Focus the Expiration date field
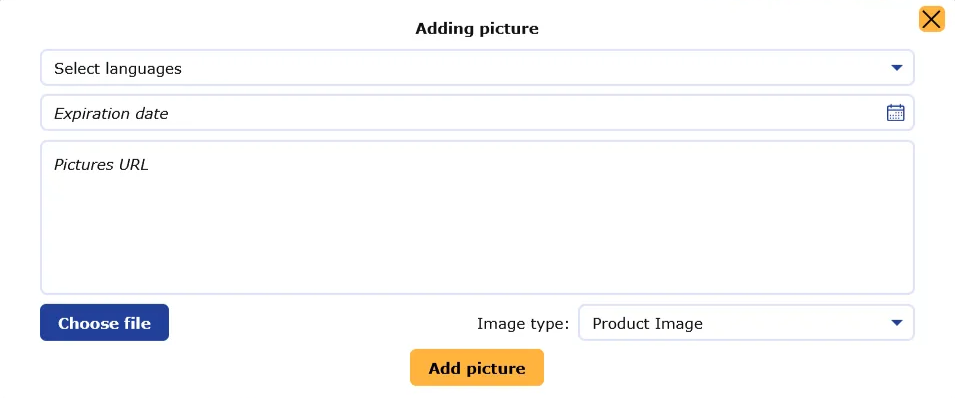Screen dimensions: 955x398 [x=477, y=113]
